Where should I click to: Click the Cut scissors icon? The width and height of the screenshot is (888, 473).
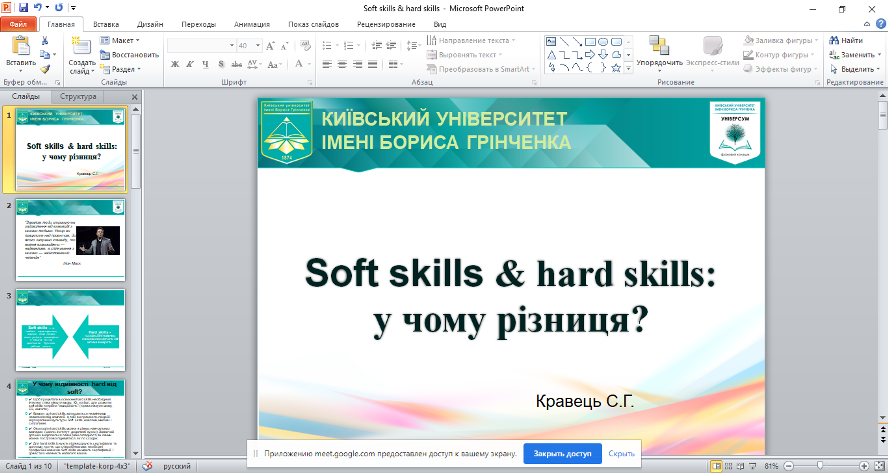tap(45, 40)
